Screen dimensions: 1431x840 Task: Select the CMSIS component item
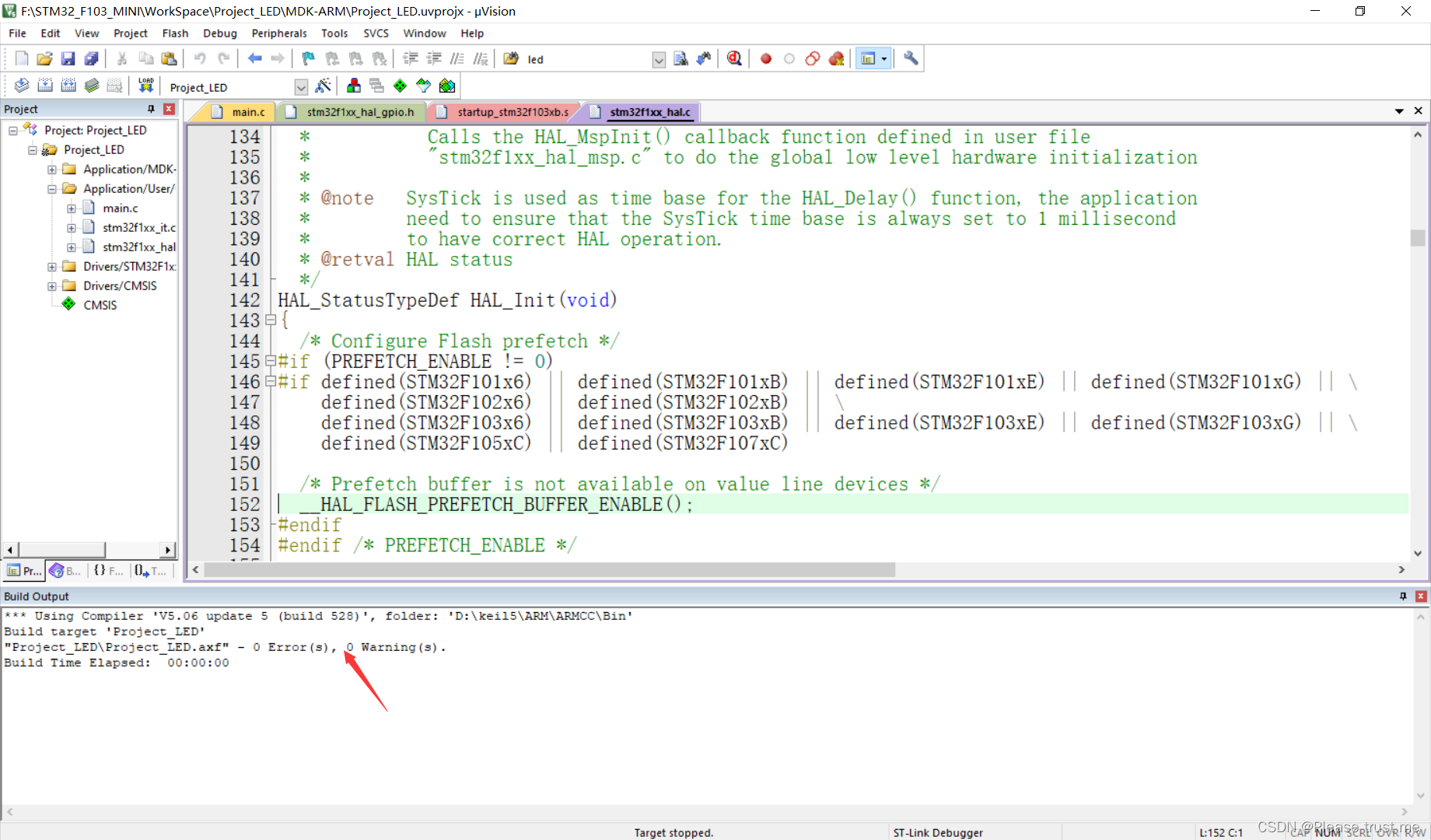(x=100, y=305)
